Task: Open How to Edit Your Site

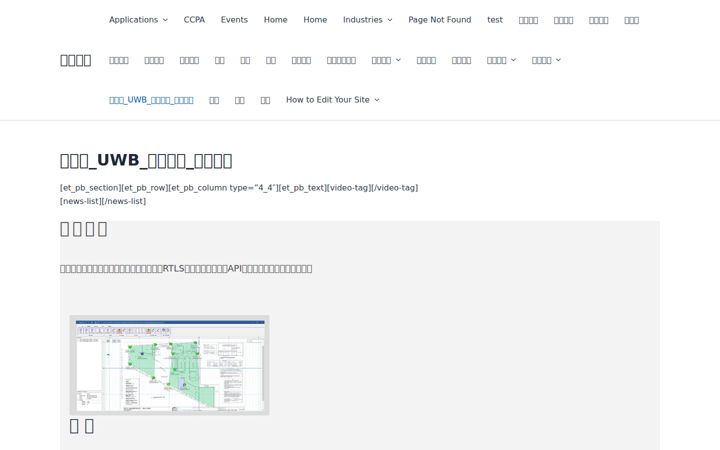Action: (x=328, y=100)
